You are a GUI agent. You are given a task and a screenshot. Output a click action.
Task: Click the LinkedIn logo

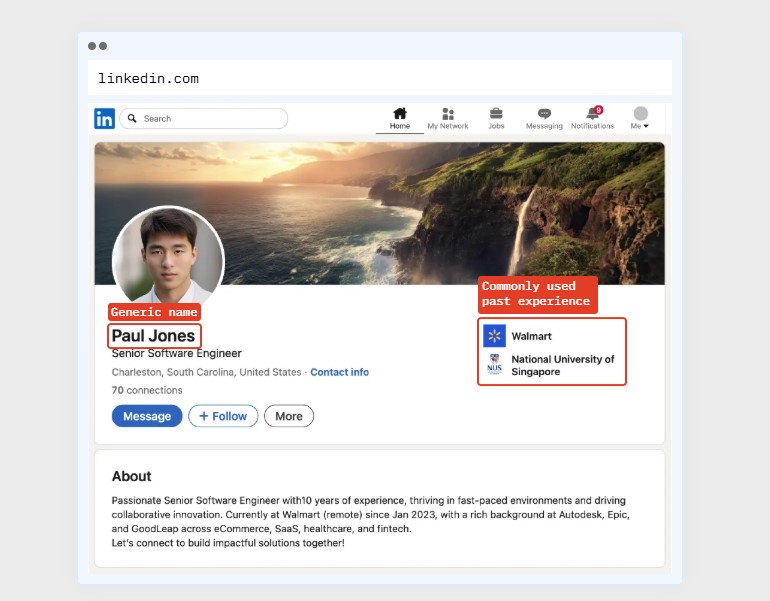point(104,118)
